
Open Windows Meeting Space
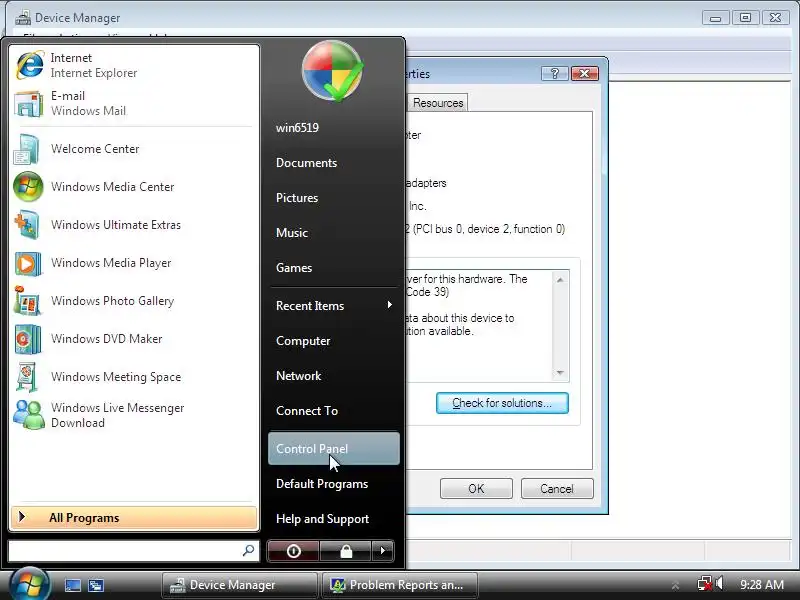coord(134,377)
